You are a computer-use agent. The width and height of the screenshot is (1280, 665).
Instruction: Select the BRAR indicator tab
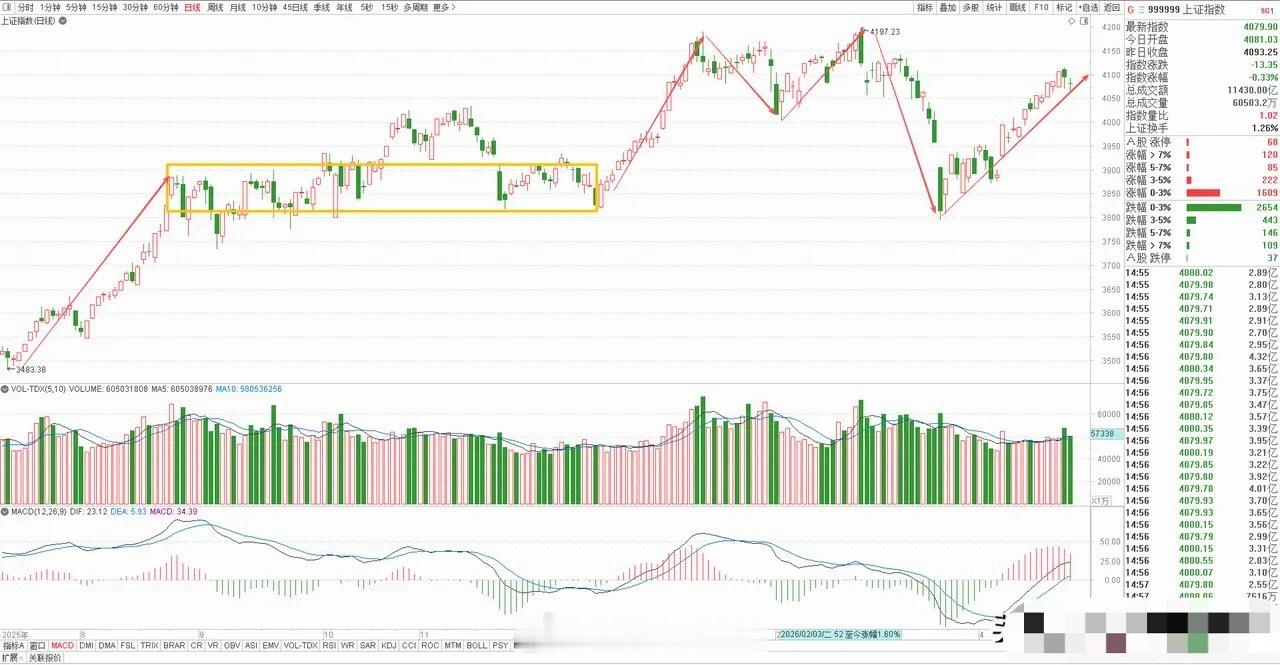174,646
